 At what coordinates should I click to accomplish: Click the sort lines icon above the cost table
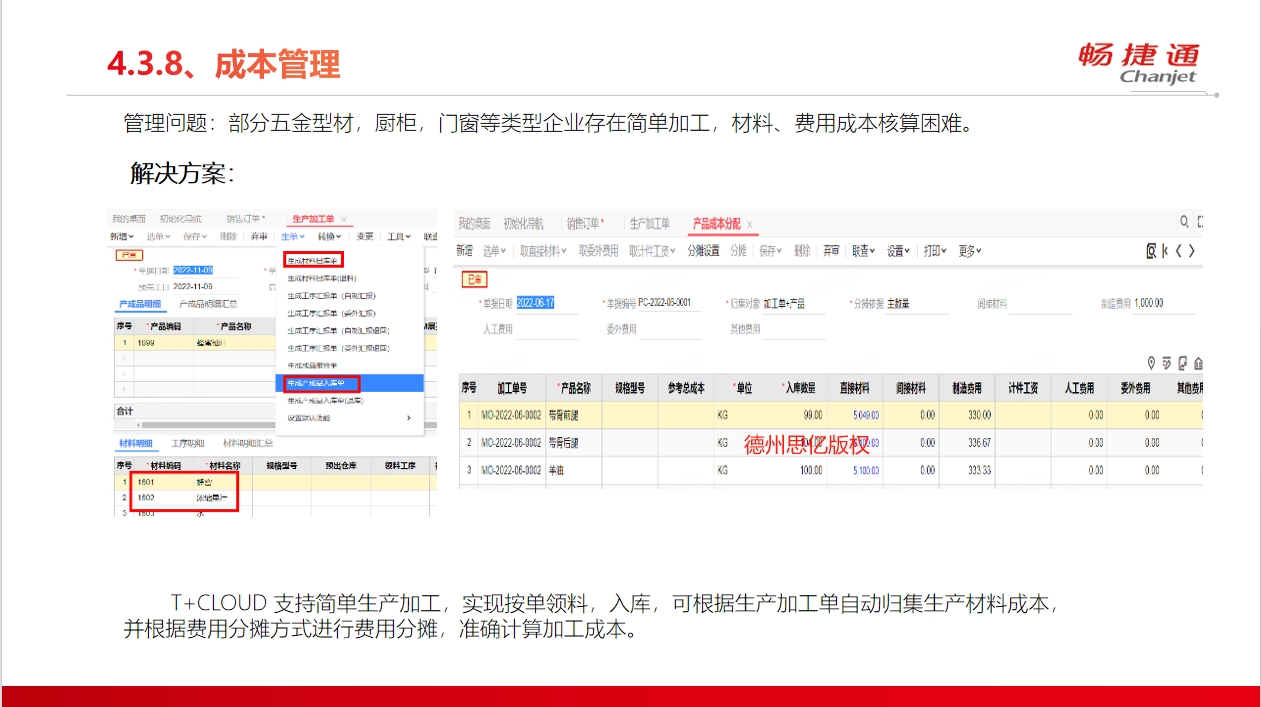pos(1167,363)
